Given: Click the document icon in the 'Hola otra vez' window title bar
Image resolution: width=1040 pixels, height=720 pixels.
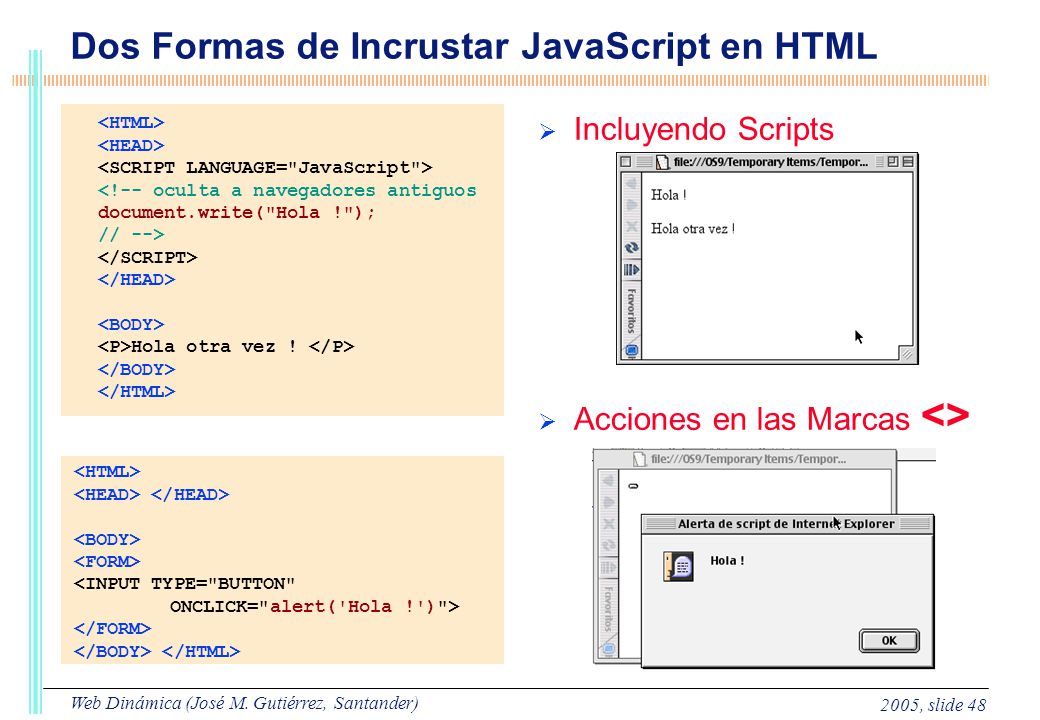Looking at the screenshot, I should [x=661, y=162].
